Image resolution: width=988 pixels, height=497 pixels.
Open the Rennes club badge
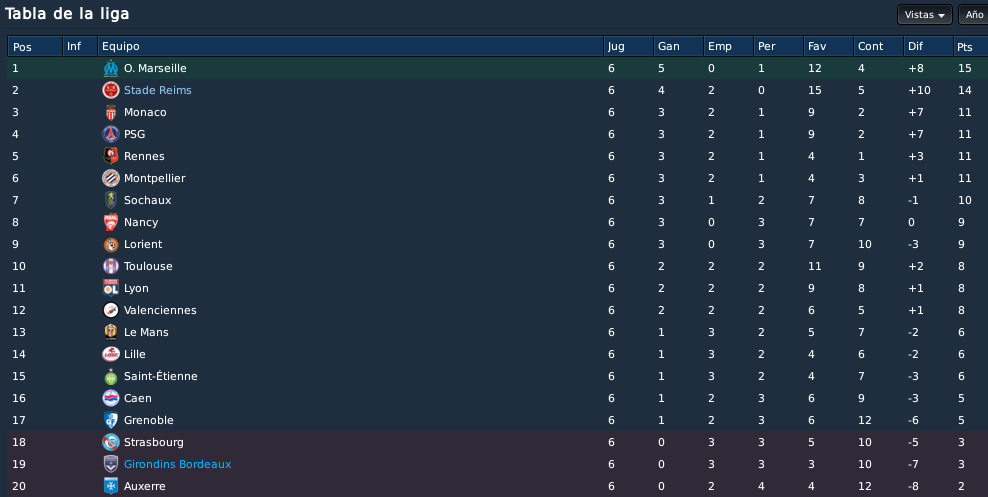pos(111,156)
